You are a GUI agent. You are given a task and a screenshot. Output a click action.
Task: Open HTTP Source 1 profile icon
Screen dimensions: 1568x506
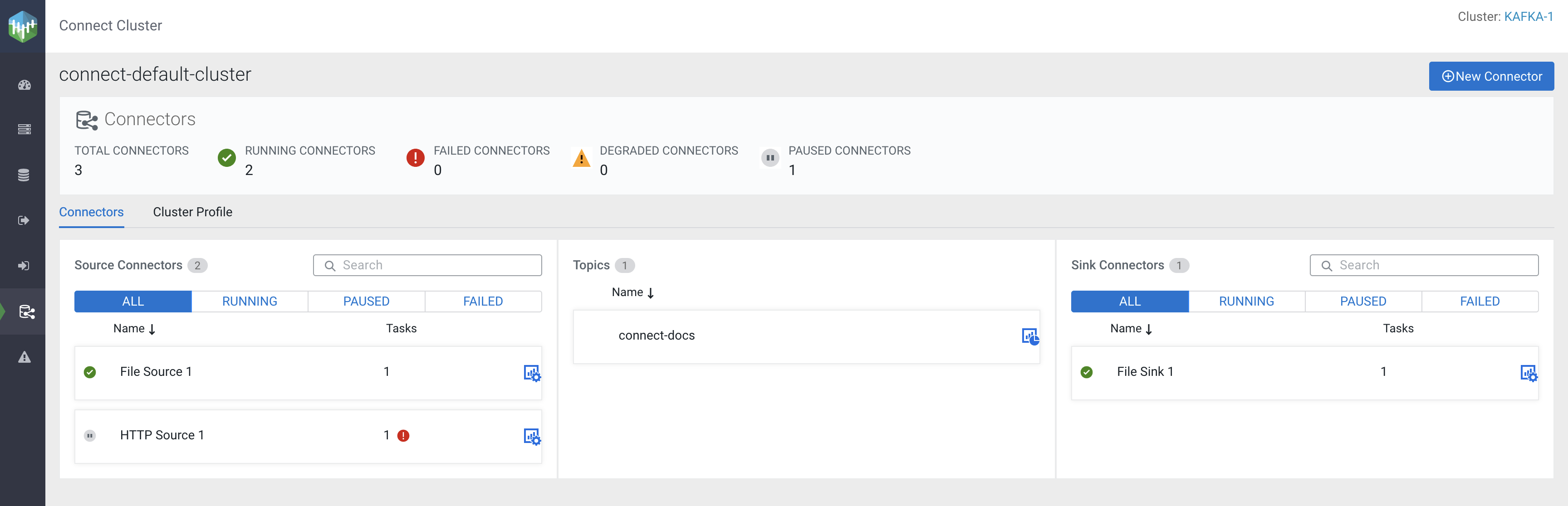[x=531, y=436]
